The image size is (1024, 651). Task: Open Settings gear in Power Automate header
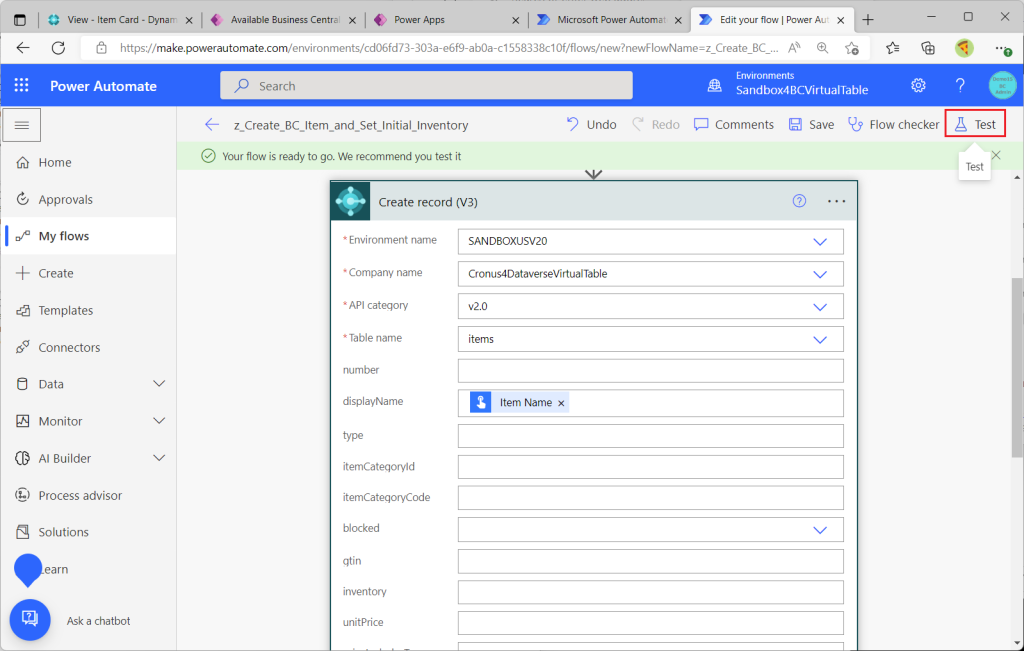pos(918,86)
